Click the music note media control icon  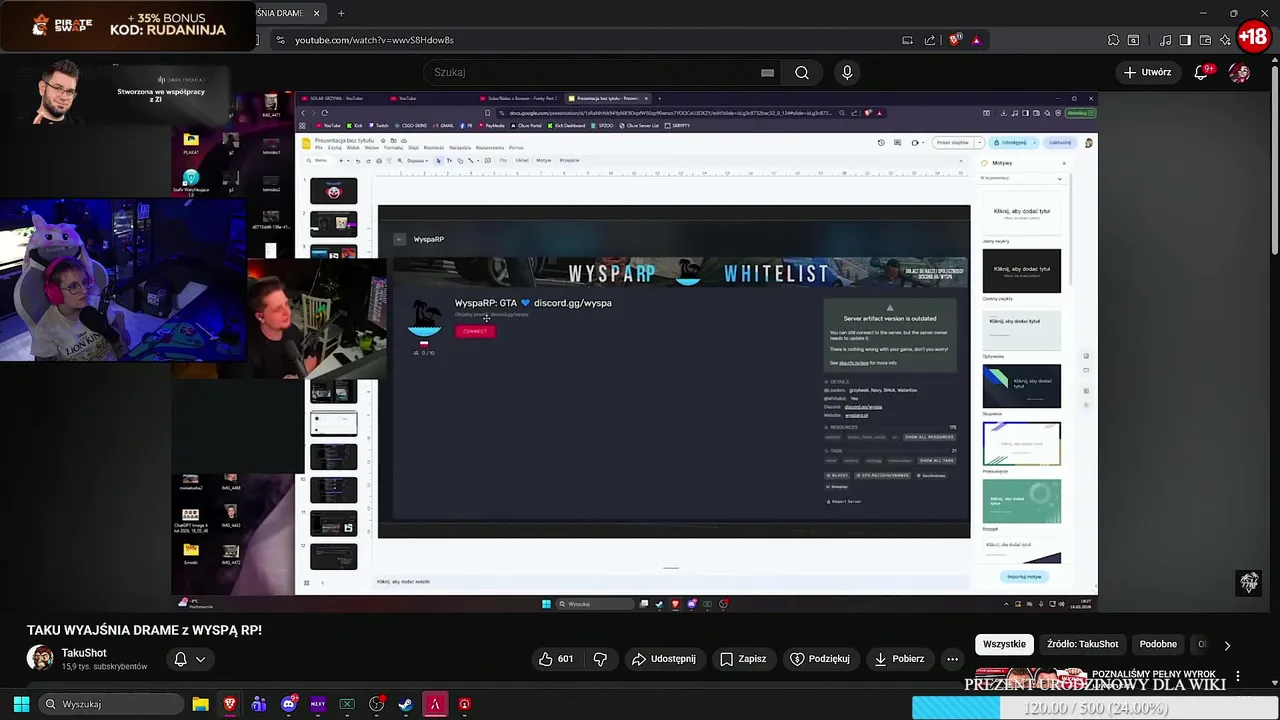pyautogui.click(x=1165, y=40)
